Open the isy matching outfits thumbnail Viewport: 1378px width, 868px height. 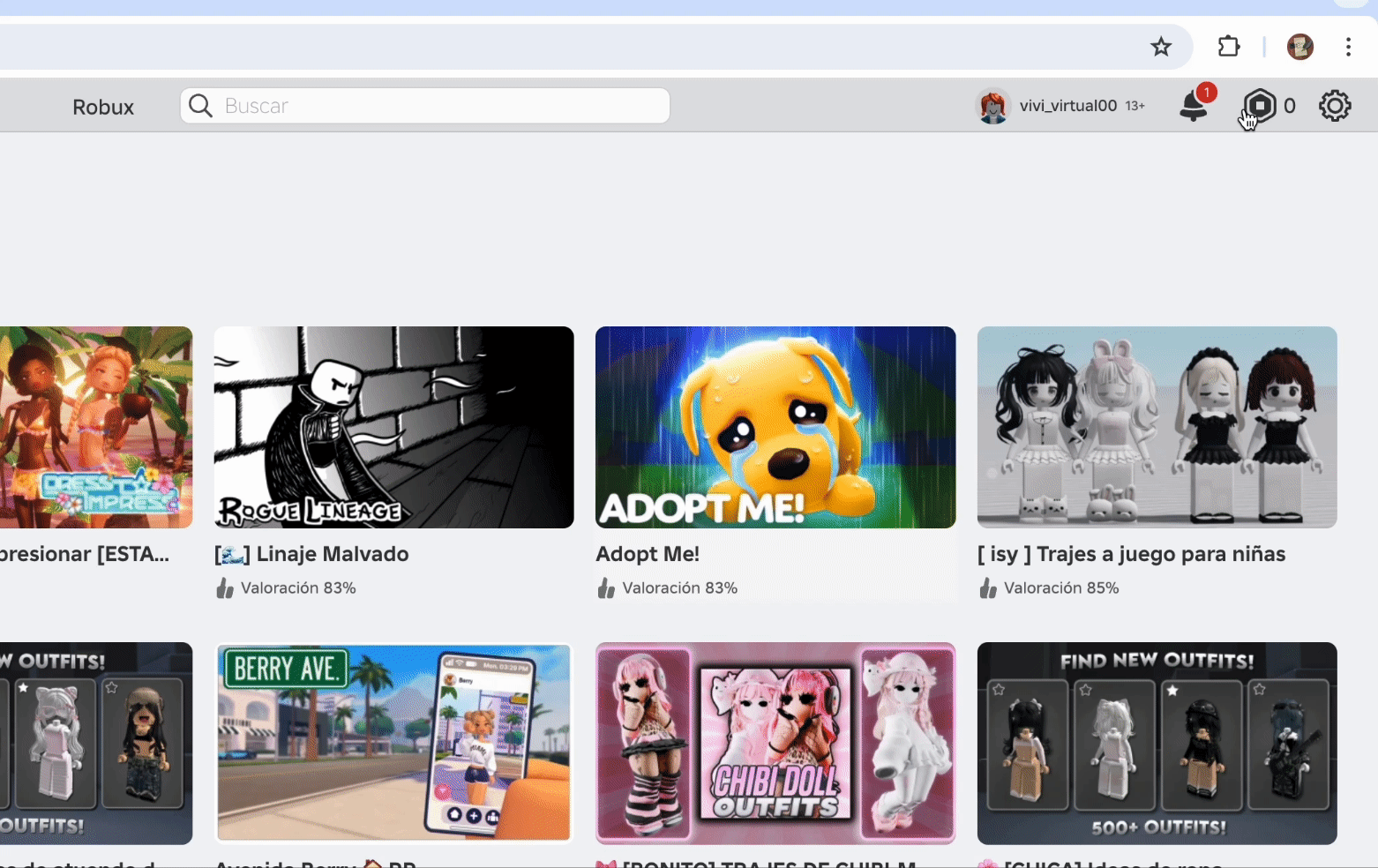pos(1157,427)
